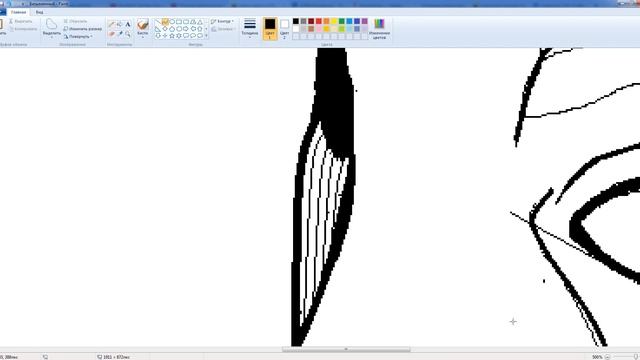Click the Crop (Обрезать) button
Image resolution: width=640 pixels, height=360 pixels.
pos(76,21)
